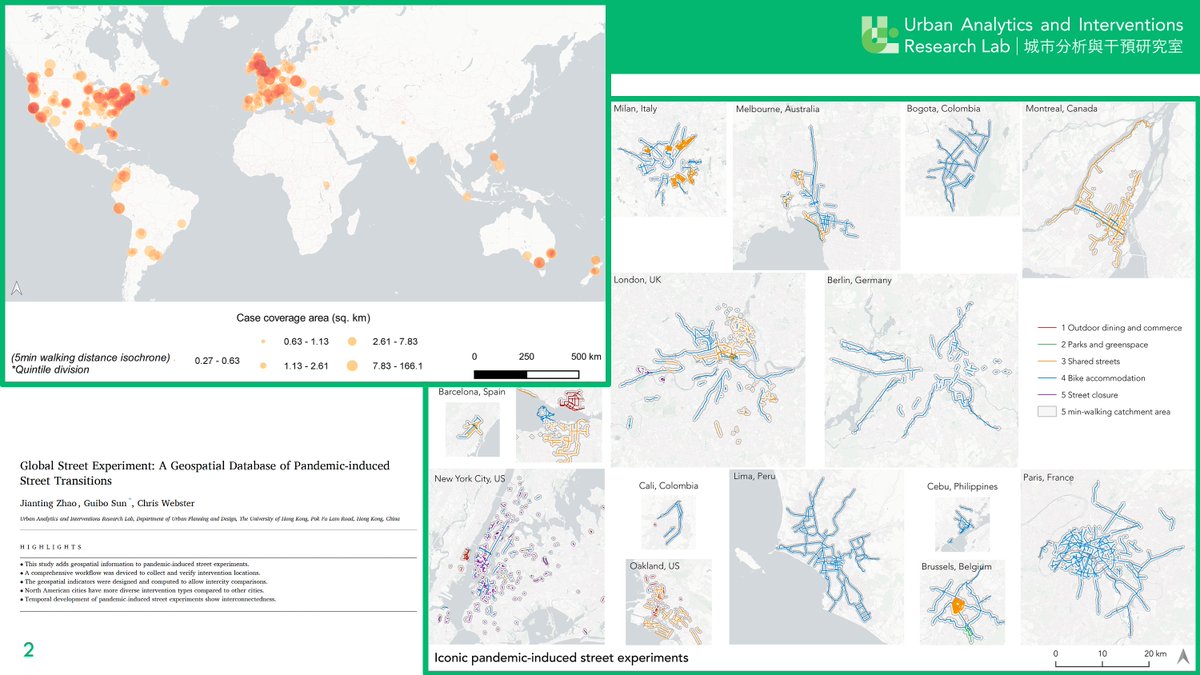
Task: Click the Shared streets orange line swatch
Action: (1047, 361)
